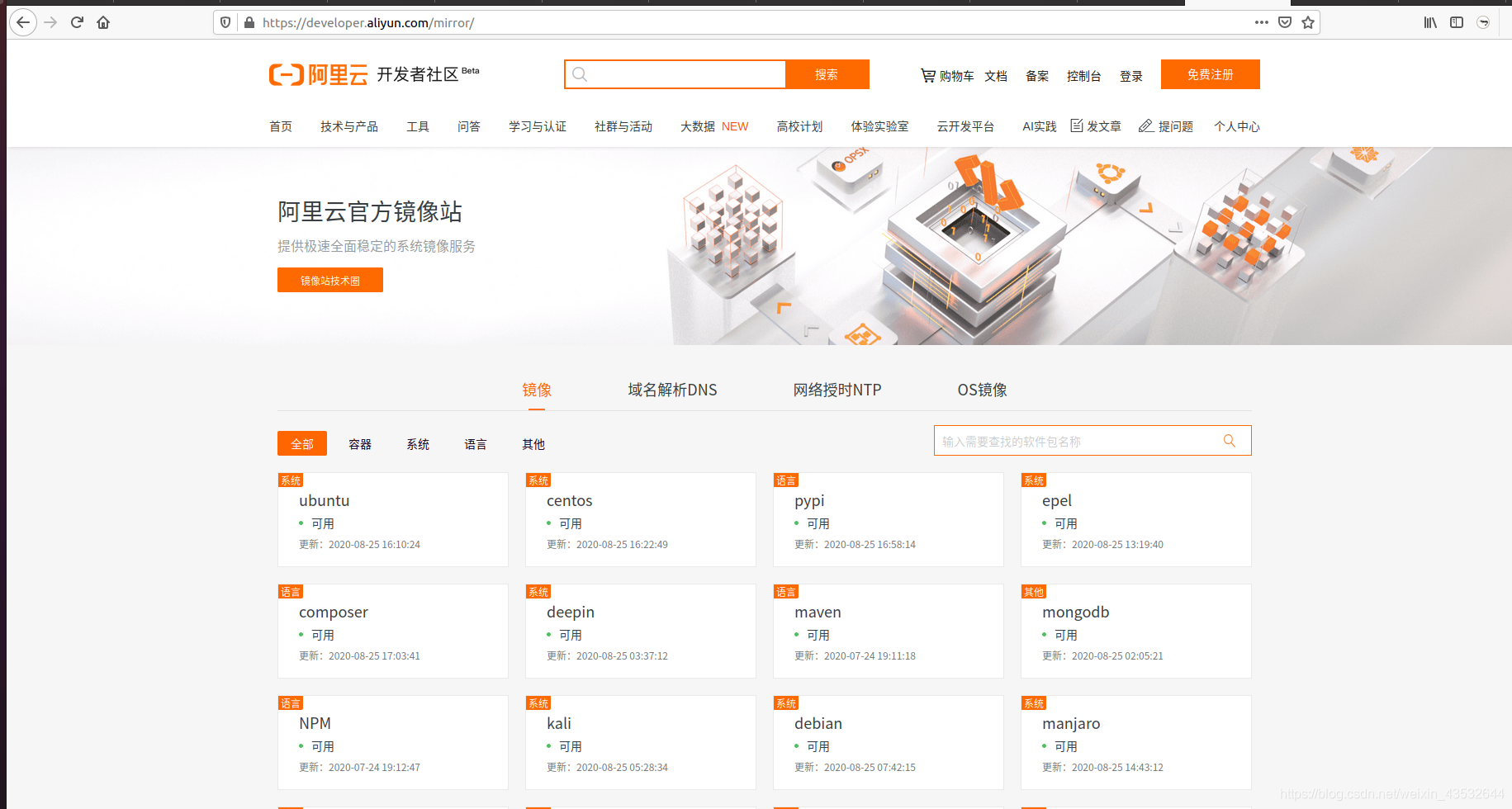Save page to Pocket icon
Image resolution: width=1512 pixels, height=809 pixels.
pyautogui.click(x=1285, y=22)
